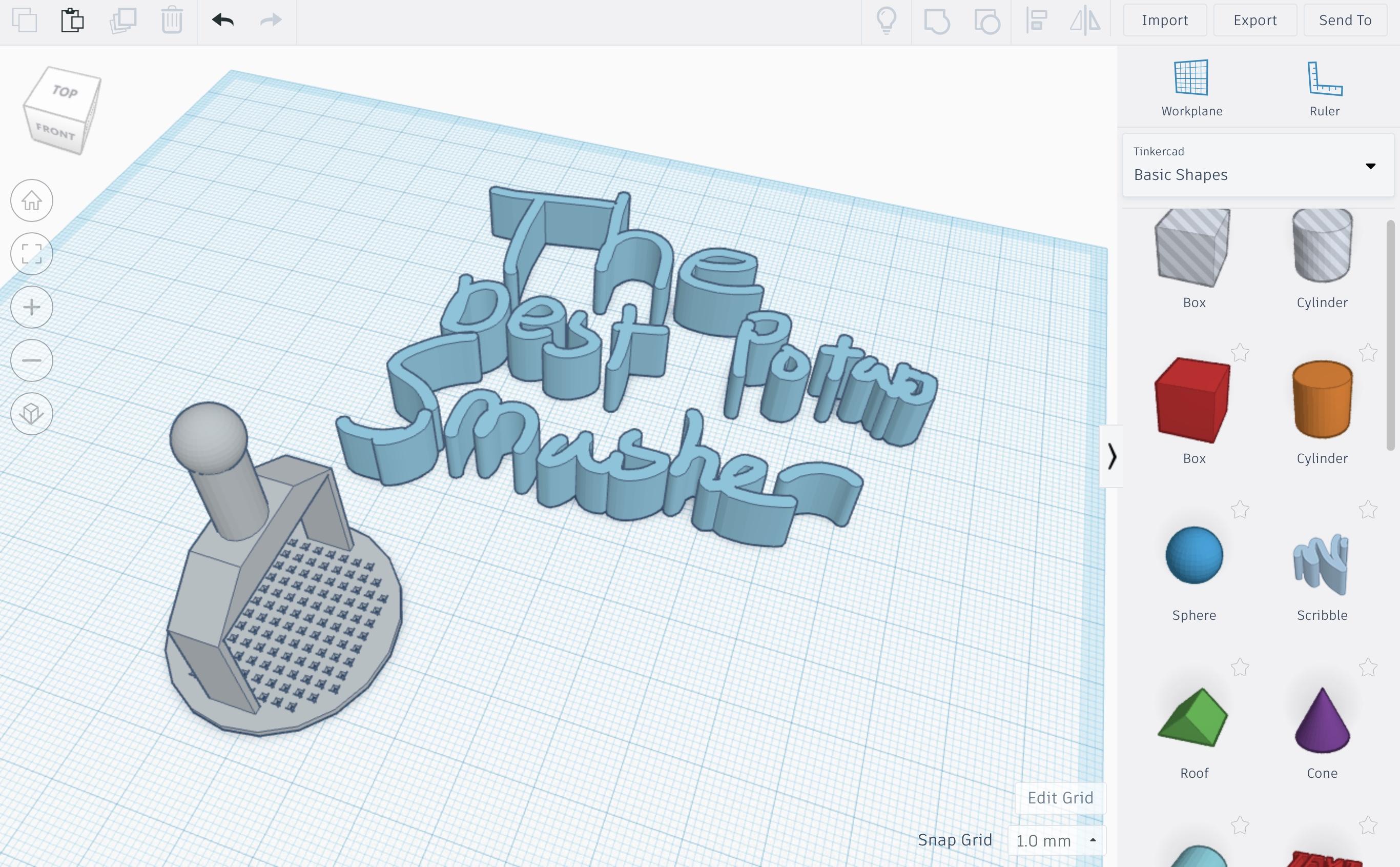This screenshot has width=1400, height=867.
Task: Favorite the Sphere with star
Action: pos(1240,509)
